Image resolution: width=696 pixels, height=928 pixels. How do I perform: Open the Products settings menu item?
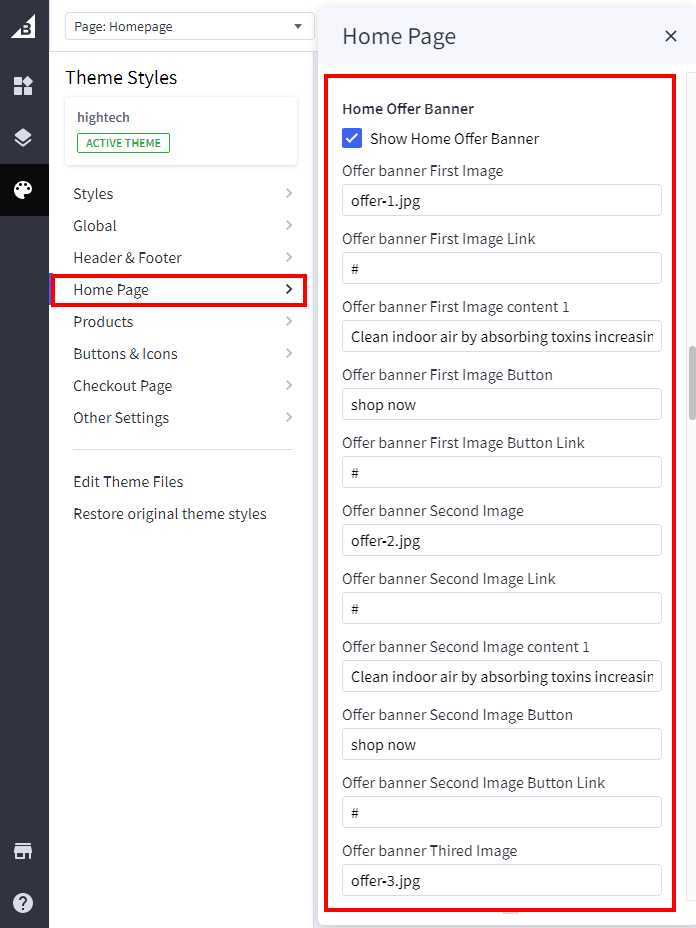click(181, 322)
